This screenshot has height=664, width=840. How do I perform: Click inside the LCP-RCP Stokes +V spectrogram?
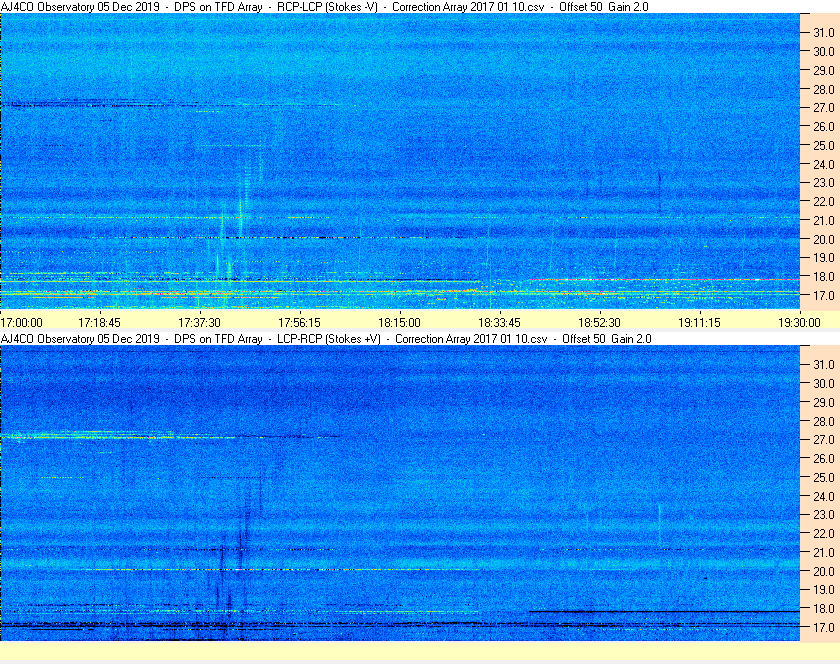400,493
